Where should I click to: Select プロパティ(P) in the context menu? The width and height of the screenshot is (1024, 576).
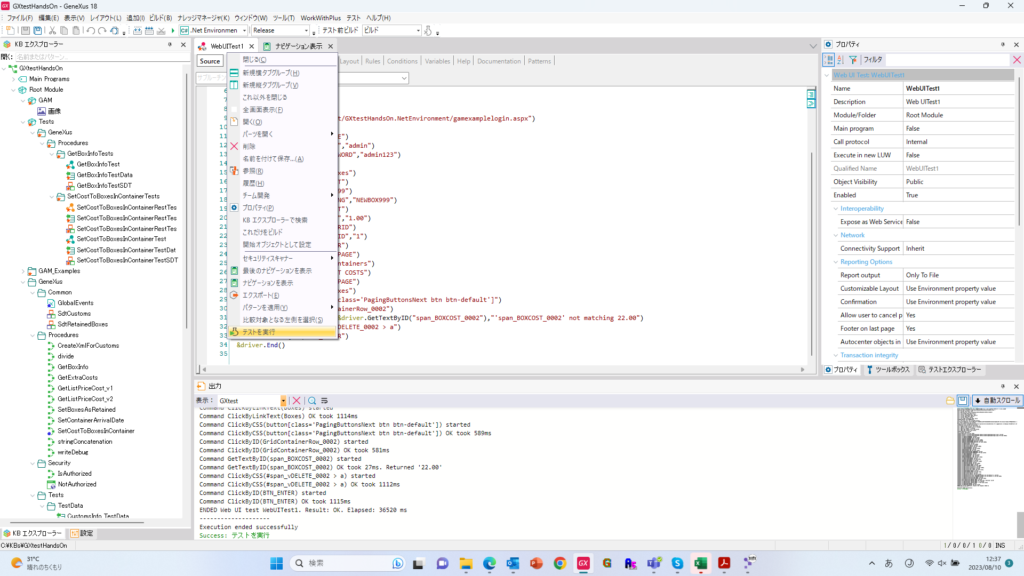coord(282,208)
